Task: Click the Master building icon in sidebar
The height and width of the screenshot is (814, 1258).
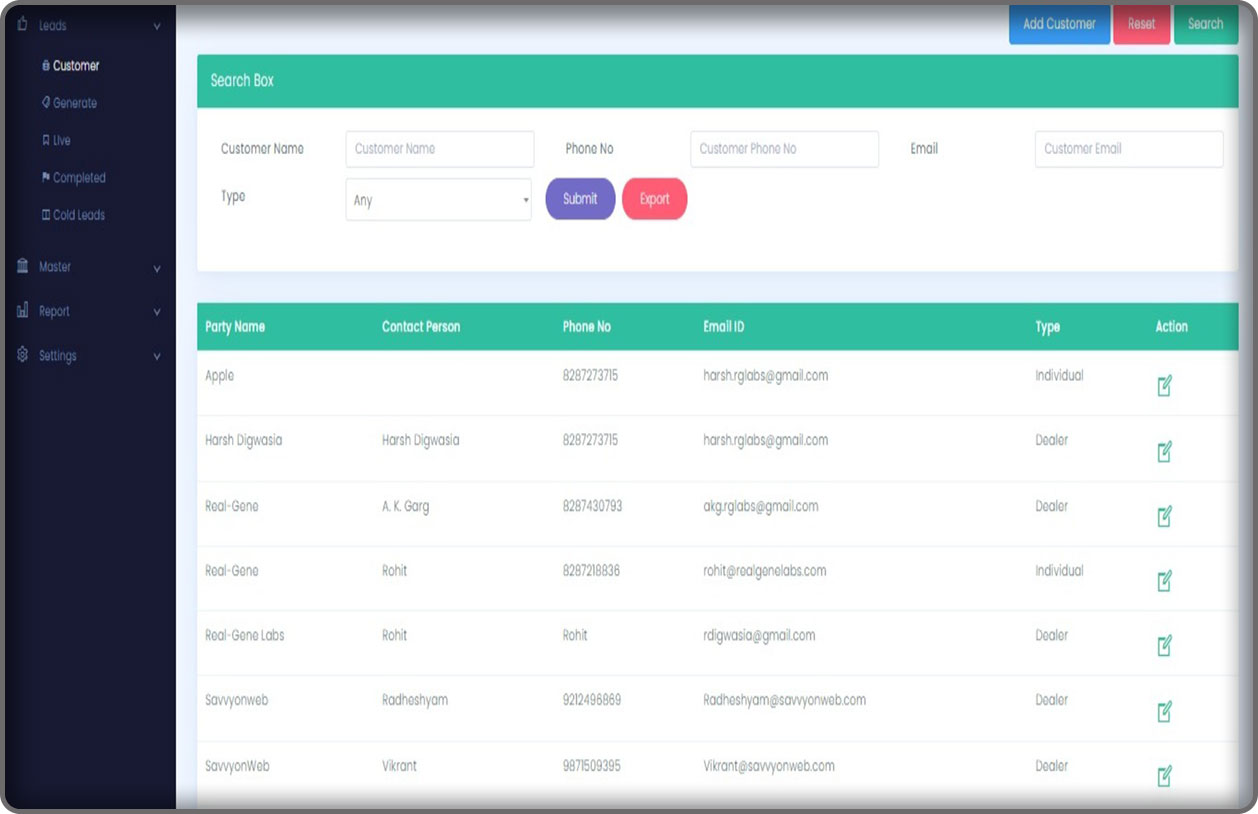Action: [x=22, y=266]
